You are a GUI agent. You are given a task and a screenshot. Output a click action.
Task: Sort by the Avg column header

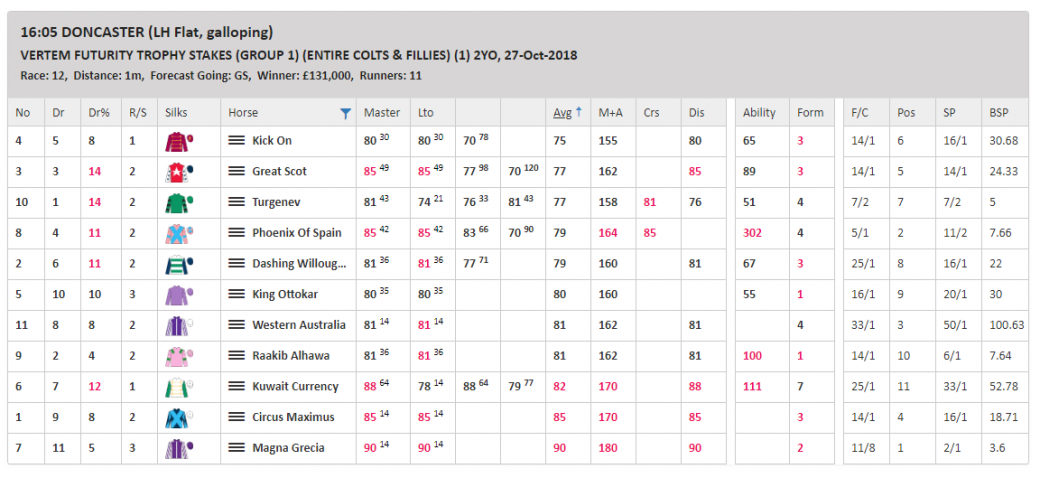point(562,113)
